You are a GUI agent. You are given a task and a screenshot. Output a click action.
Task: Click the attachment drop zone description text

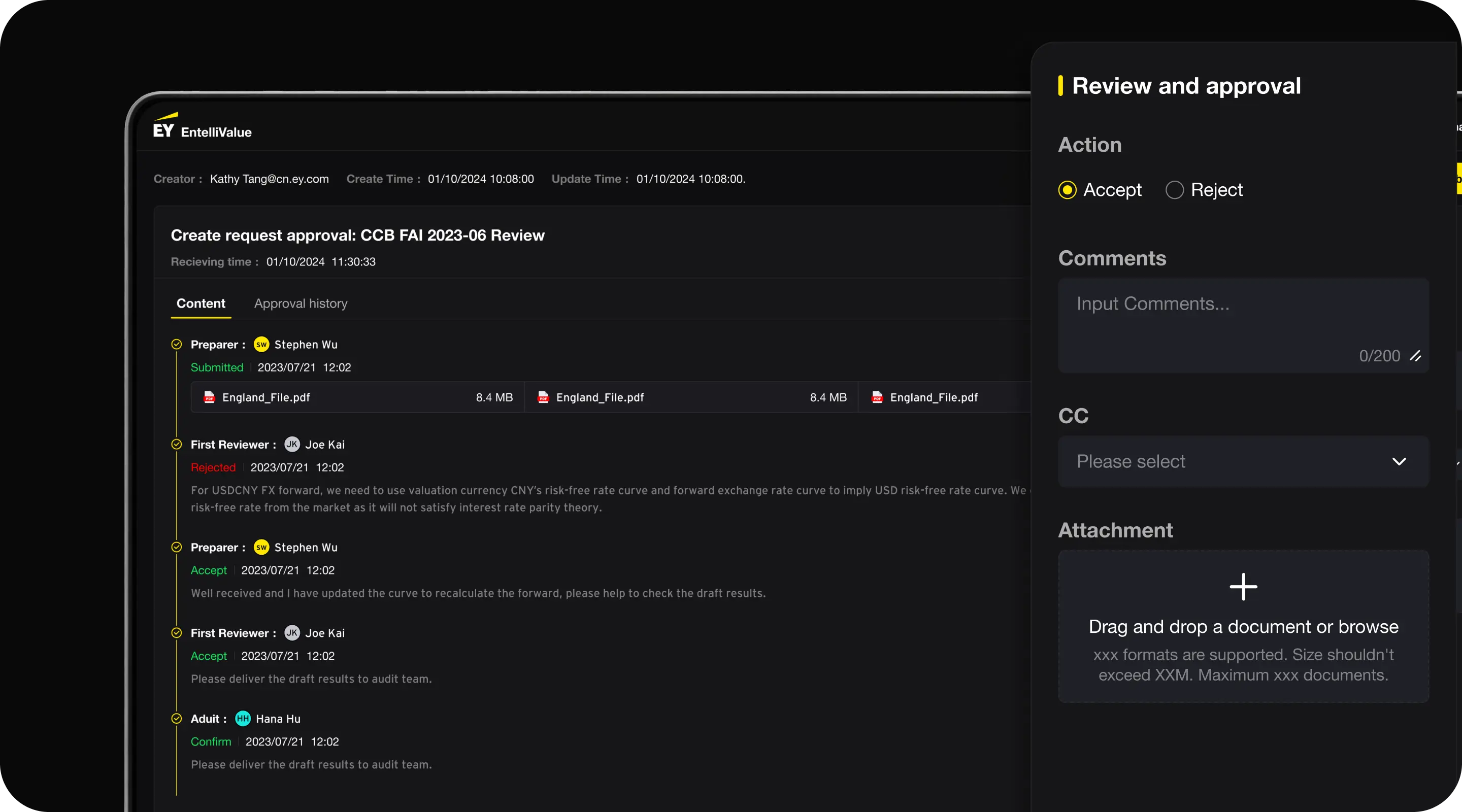tap(1243, 664)
